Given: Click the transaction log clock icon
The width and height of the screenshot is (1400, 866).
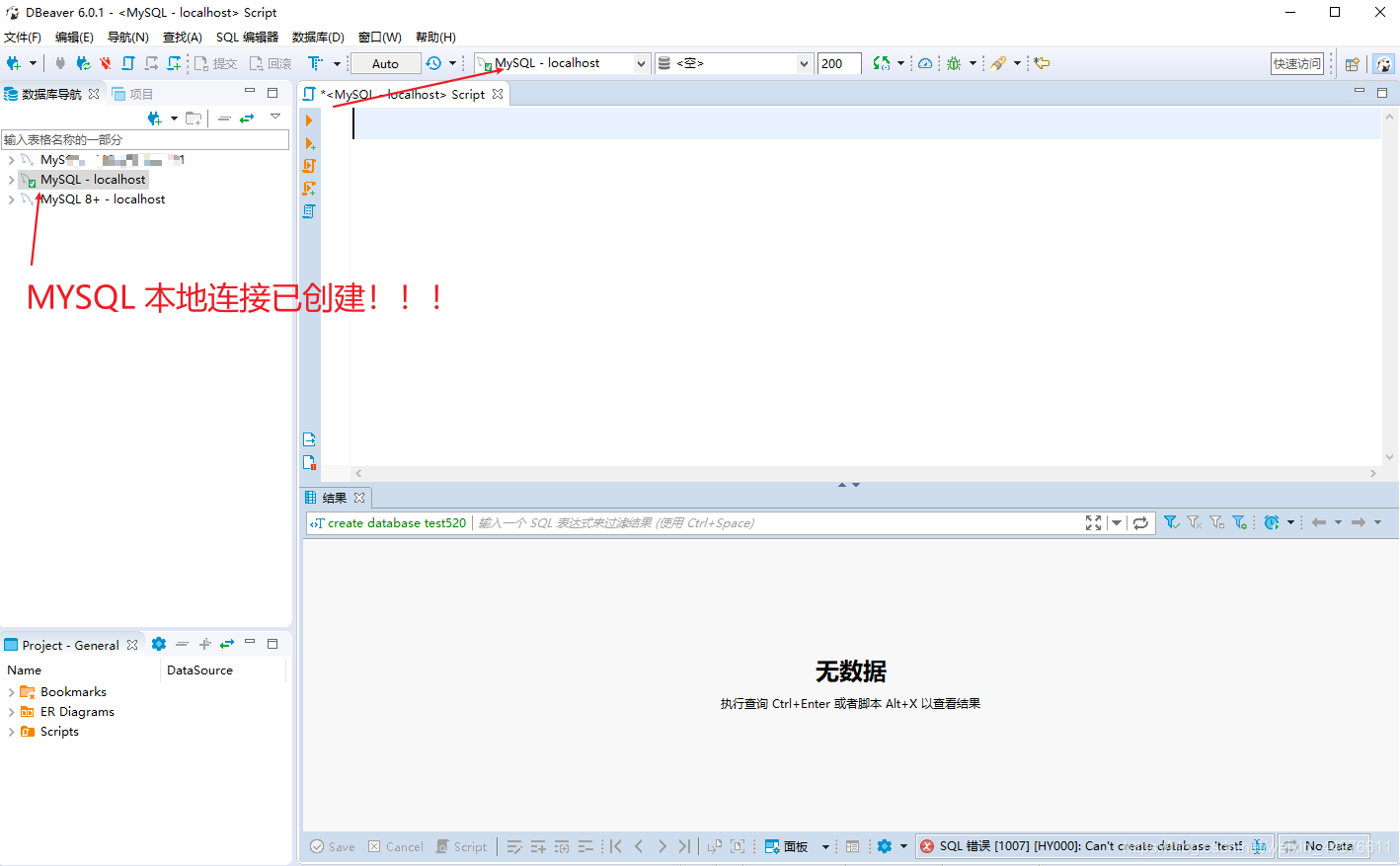Looking at the screenshot, I should [433, 63].
